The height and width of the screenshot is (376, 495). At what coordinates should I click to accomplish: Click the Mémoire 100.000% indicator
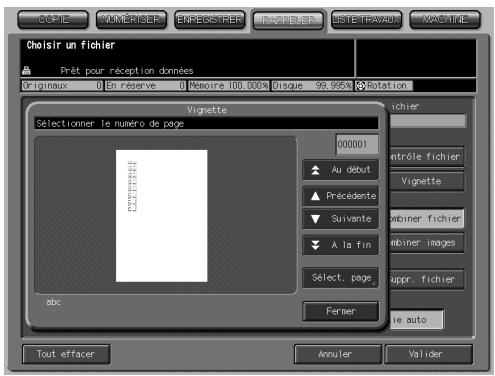[x=229, y=86]
